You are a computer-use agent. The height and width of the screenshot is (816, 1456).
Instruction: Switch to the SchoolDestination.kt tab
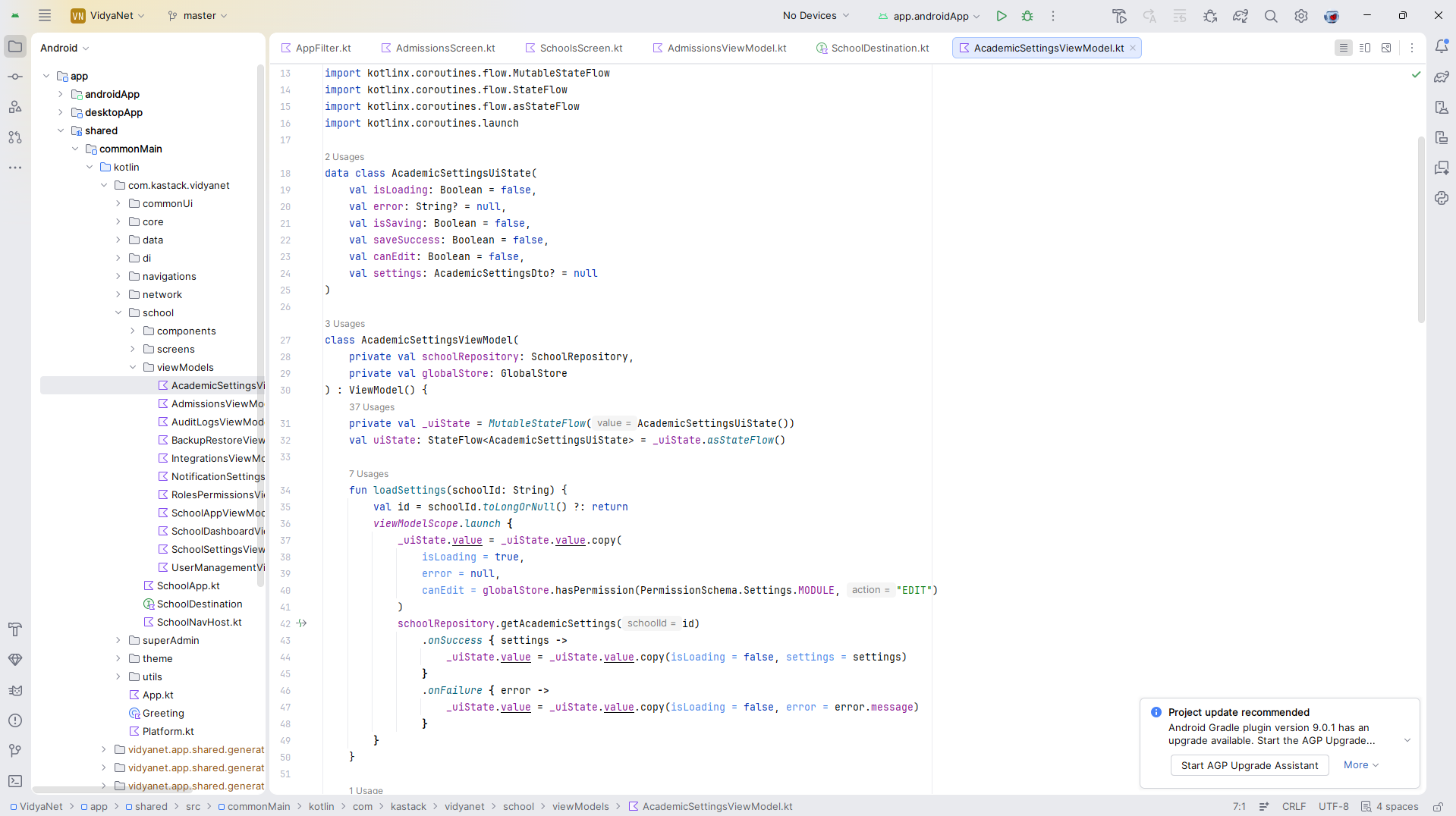coord(873,48)
